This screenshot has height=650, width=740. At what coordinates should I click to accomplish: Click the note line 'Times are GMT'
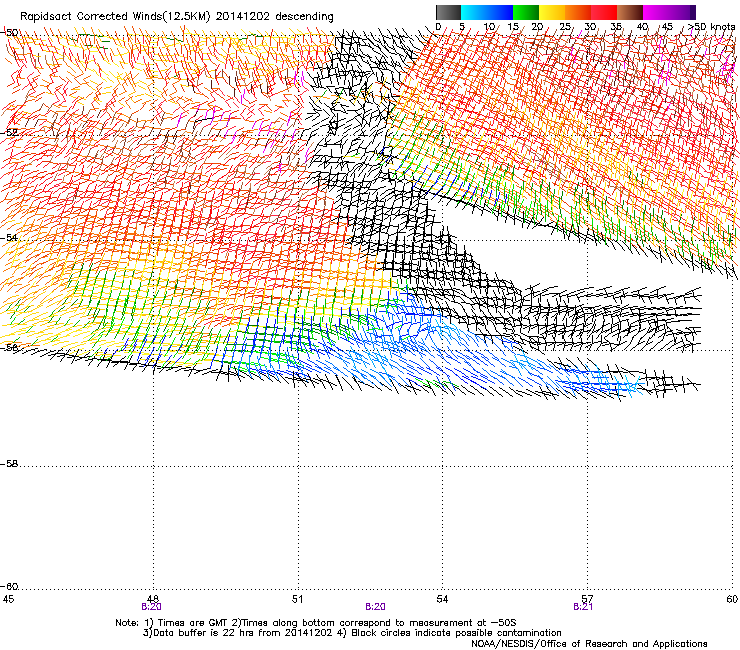tap(191, 623)
